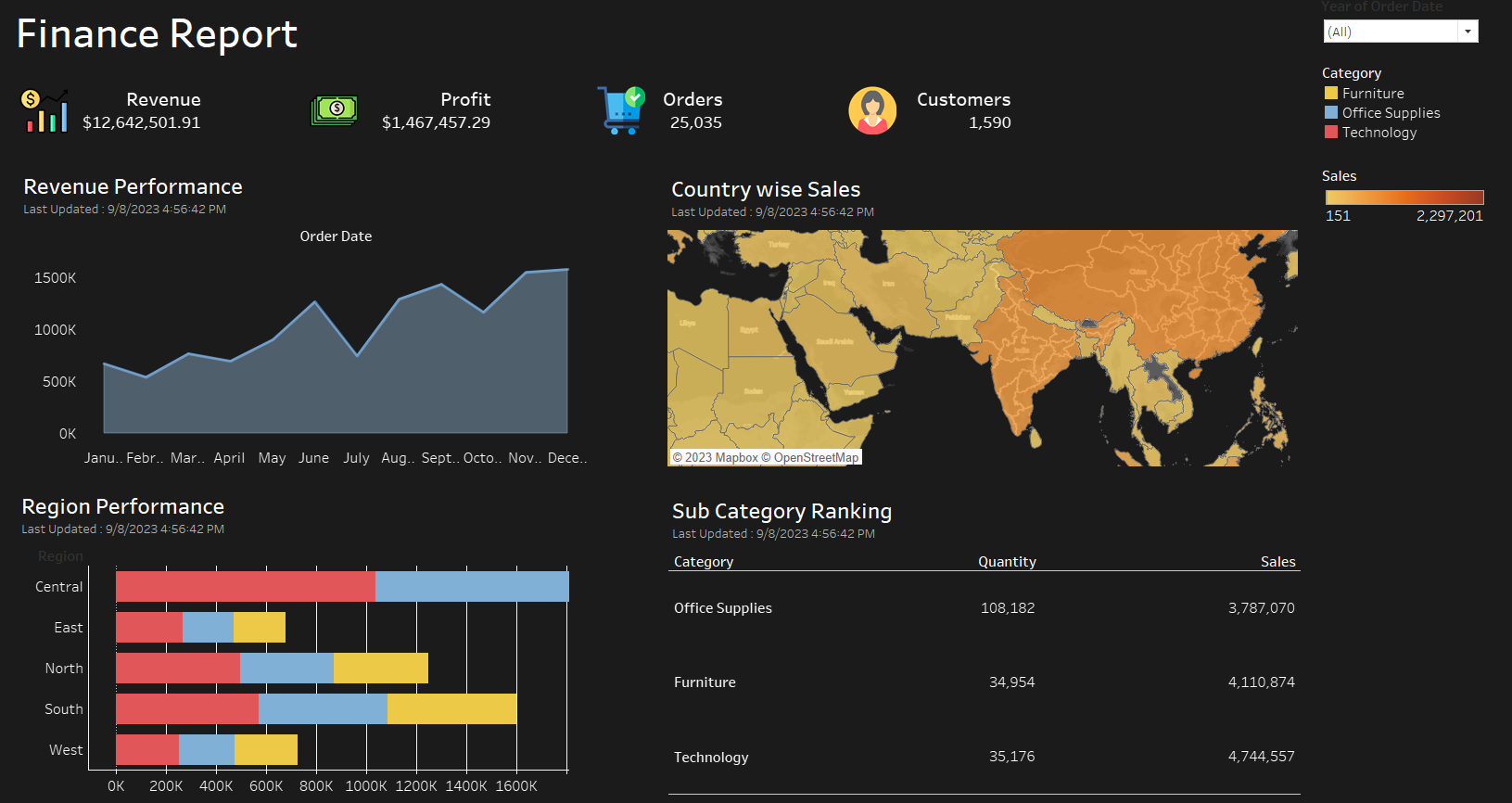This screenshot has height=803, width=1512.
Task: Click the Mapbox attribution link
Action: 715,457
